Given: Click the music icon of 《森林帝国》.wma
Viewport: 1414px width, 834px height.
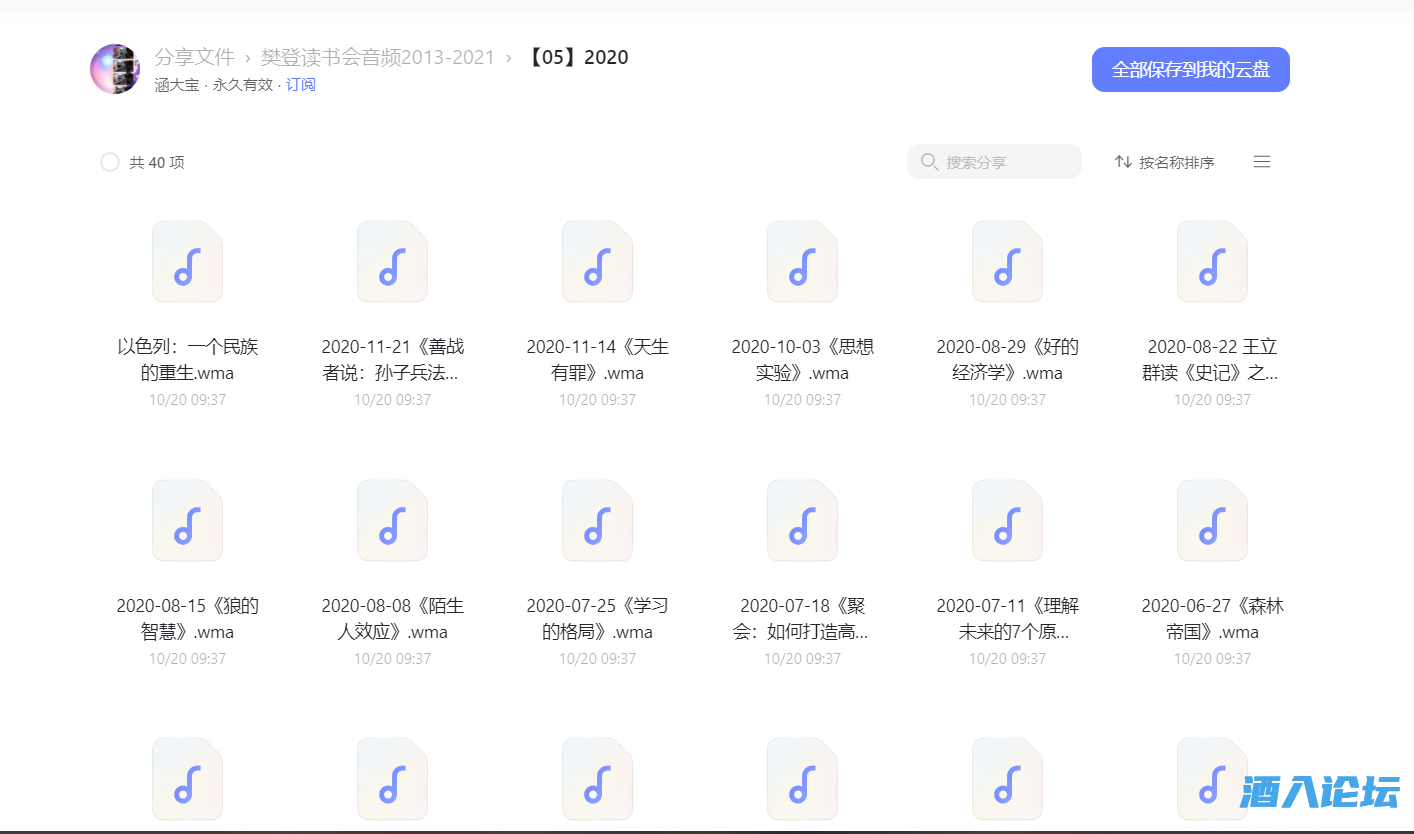Looking at the screenshot, I should coord(1211,520).
